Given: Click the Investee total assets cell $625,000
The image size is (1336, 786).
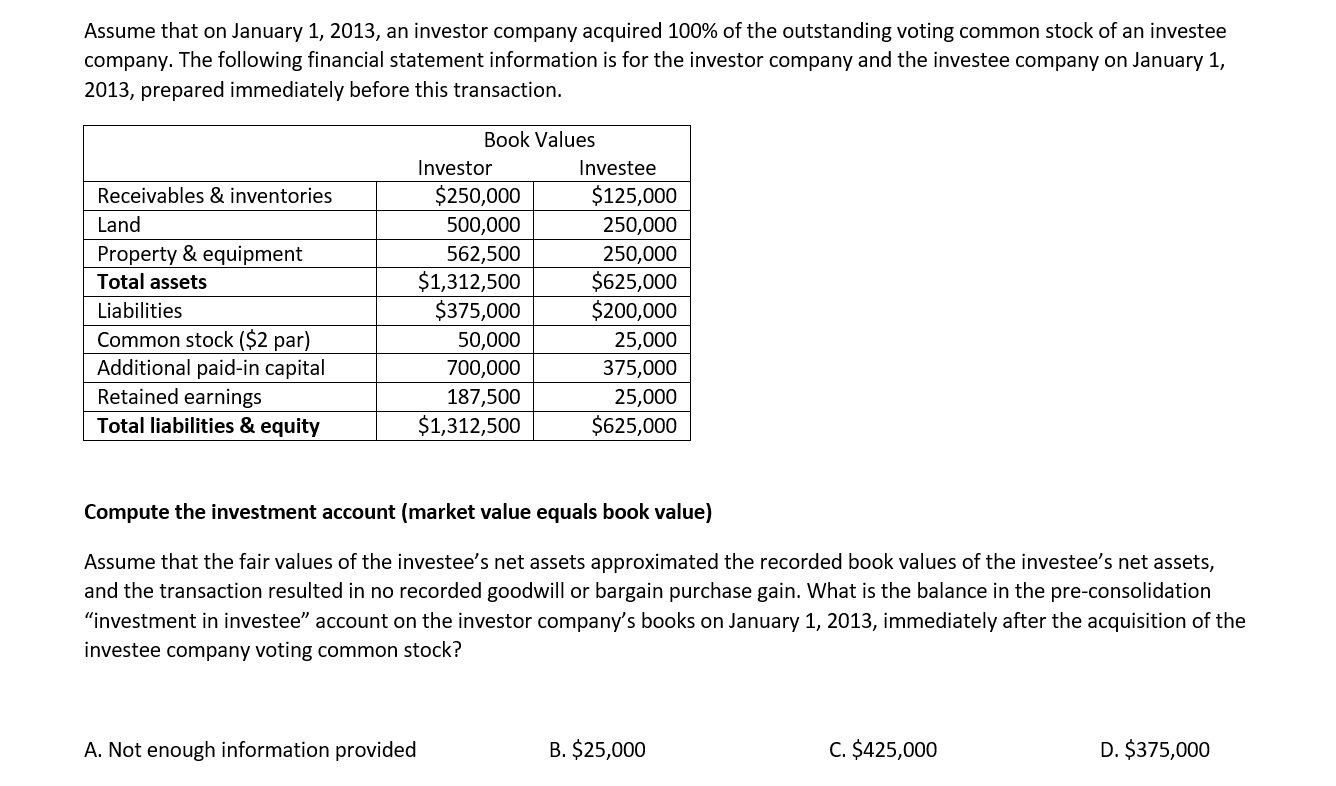Looking at the screenshot, I should [634, 282].
